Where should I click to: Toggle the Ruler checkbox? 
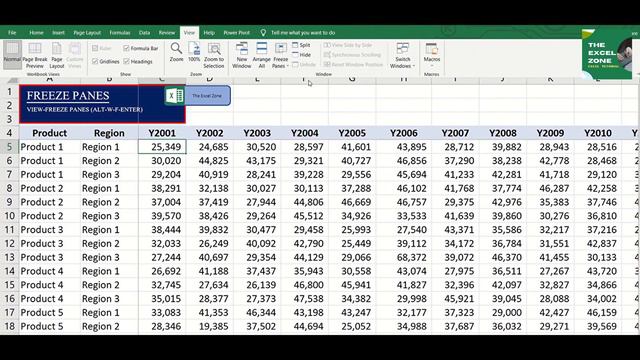(x=95, y=48)
